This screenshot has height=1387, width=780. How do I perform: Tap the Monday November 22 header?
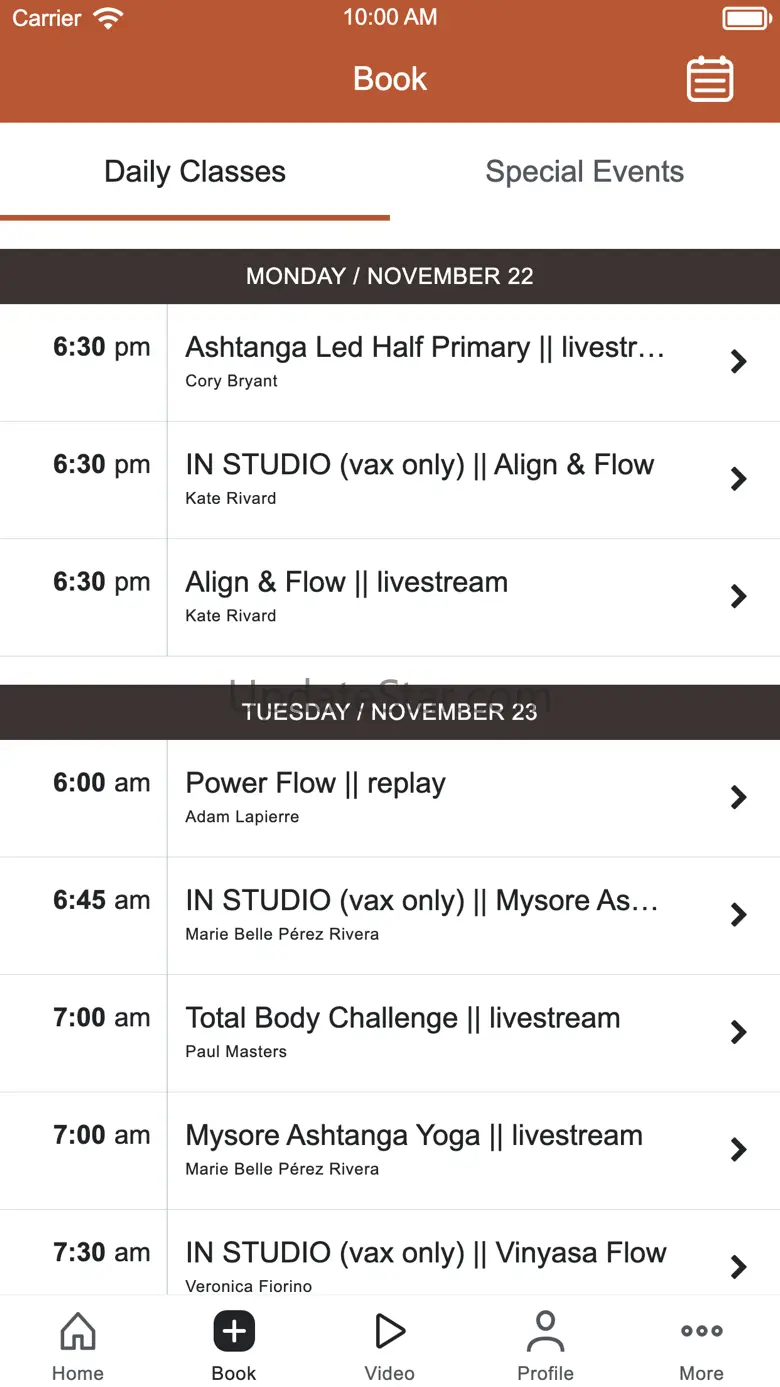point(390,276)
